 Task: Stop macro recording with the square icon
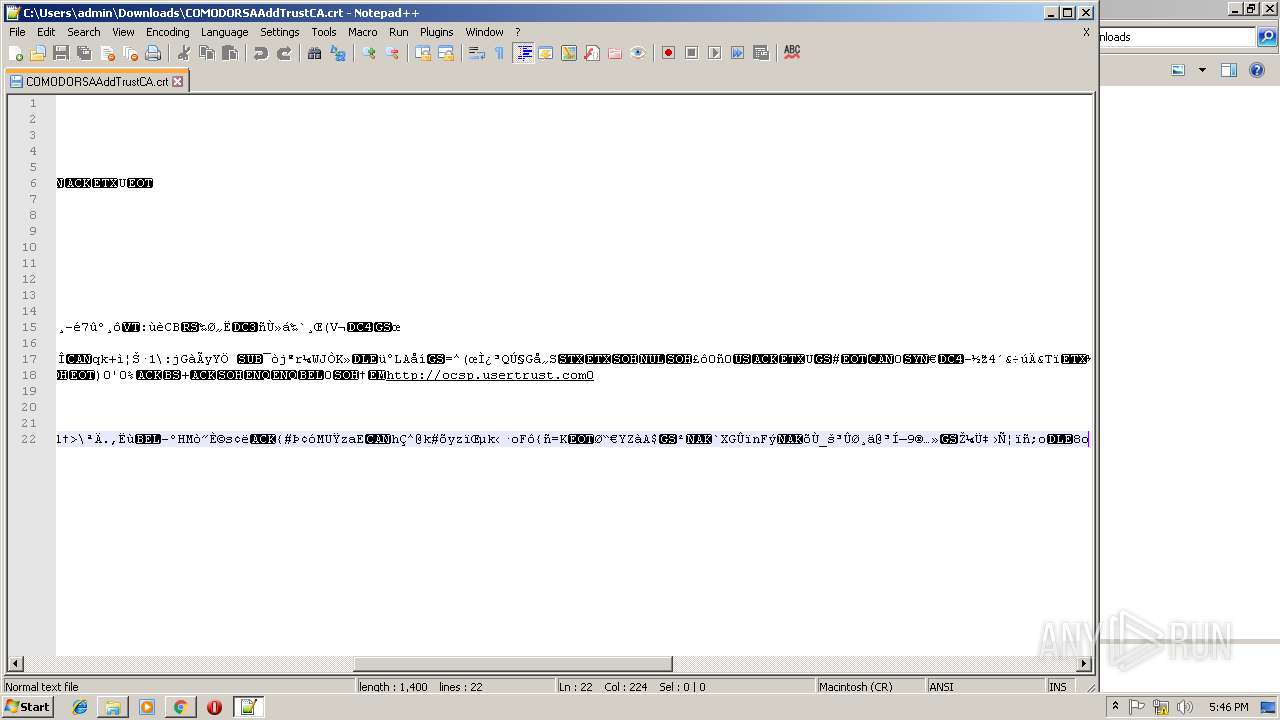pos(691,53)
